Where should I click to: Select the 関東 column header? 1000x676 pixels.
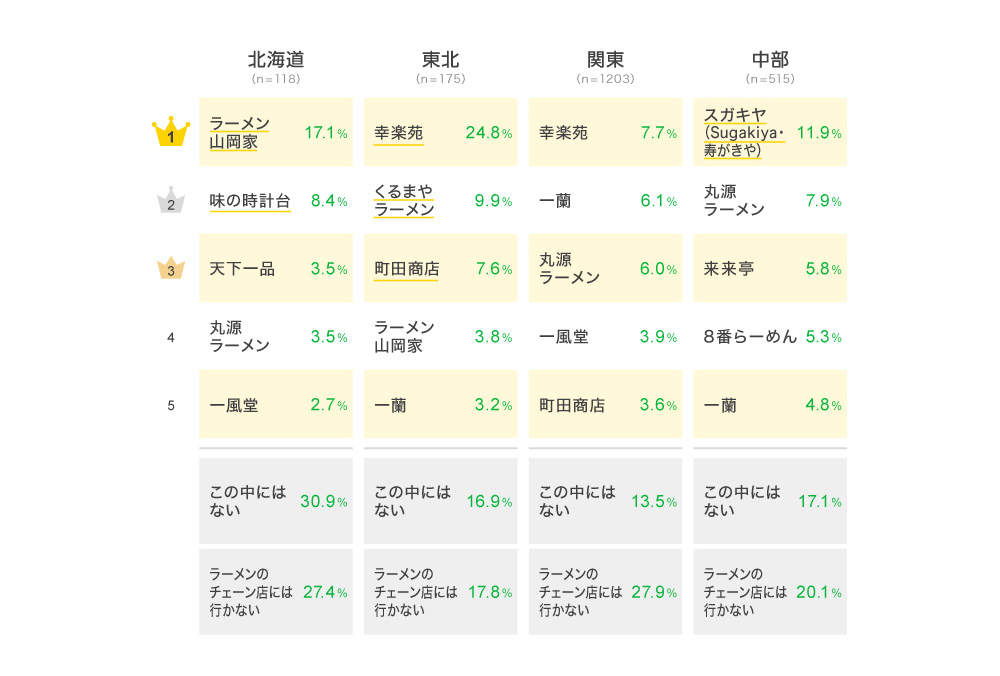605,60
